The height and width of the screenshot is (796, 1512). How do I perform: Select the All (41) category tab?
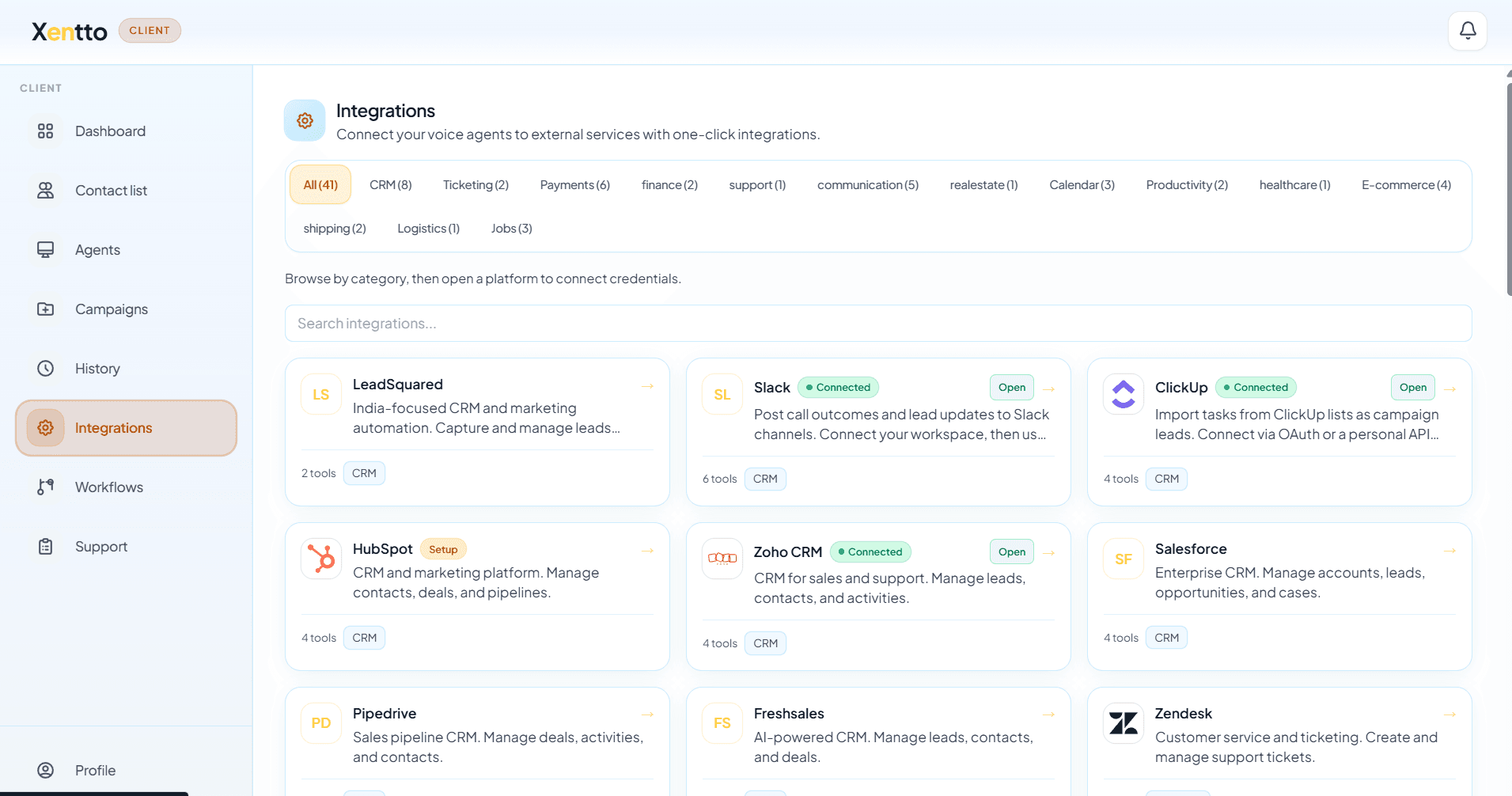tap(320, 184)
